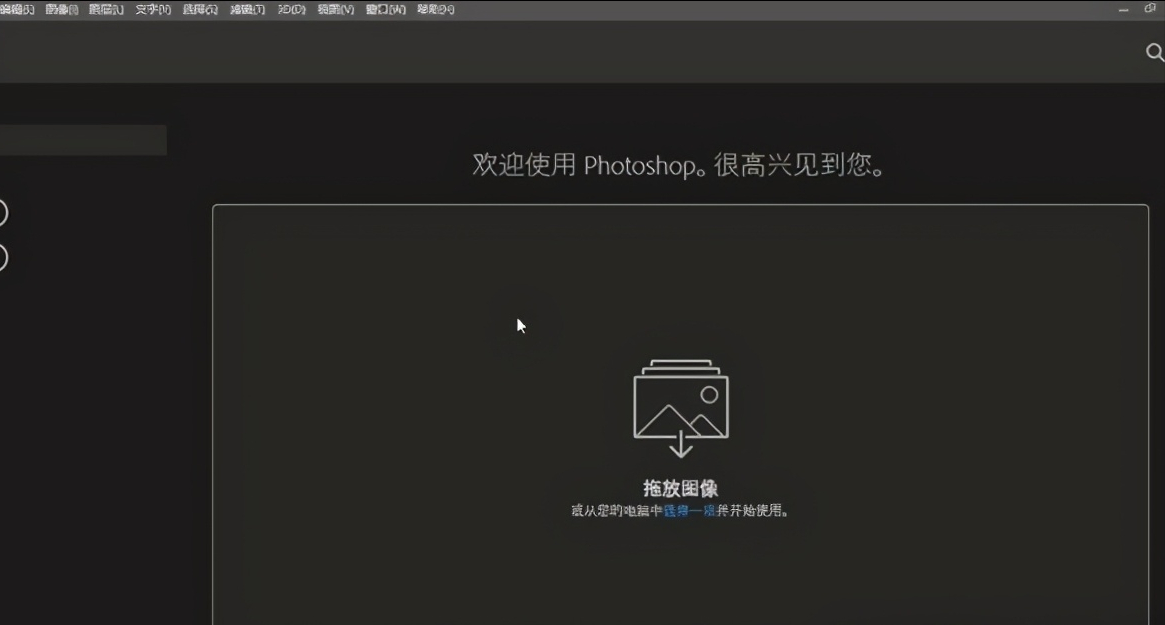Open the 选择 (Select) menu
This screenshot has width=1165, height=625.
pos(198,9)
